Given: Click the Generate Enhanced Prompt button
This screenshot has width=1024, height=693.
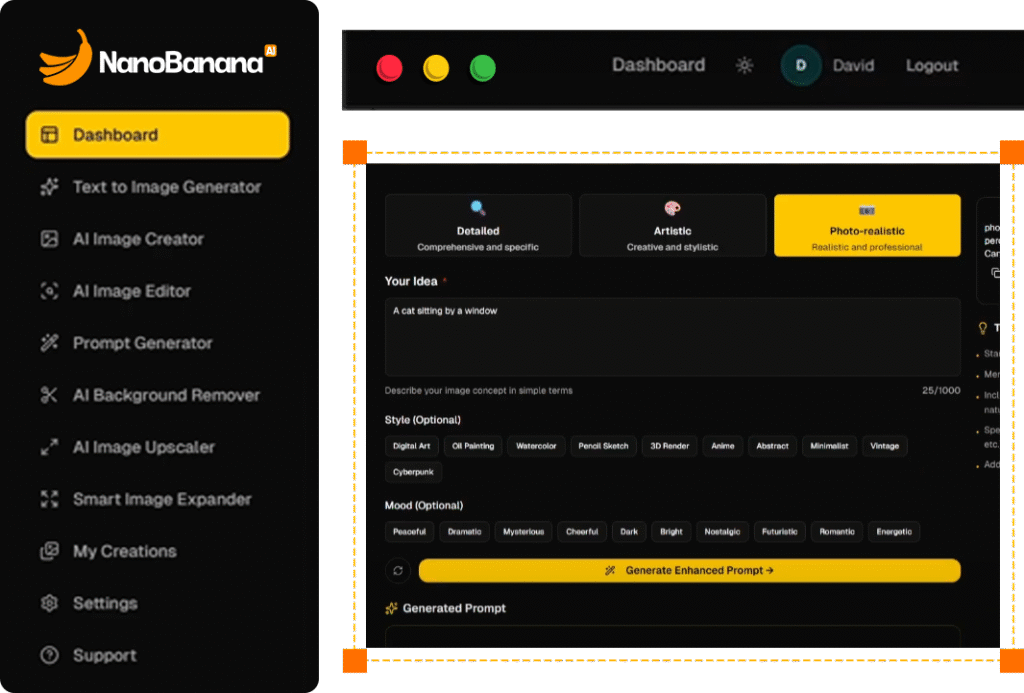Looking at the screenshot, I should coord(689,571).
